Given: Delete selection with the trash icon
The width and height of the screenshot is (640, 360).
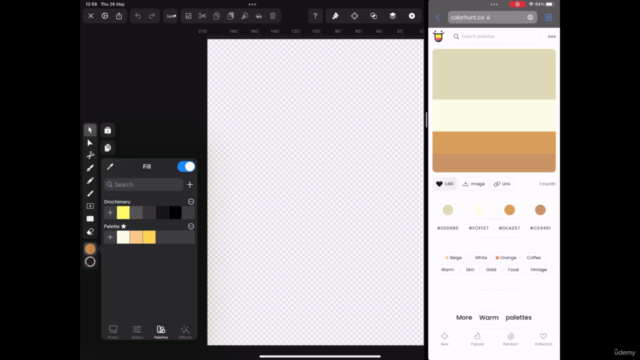Looking at the screenshot, I should coord(273,16).
